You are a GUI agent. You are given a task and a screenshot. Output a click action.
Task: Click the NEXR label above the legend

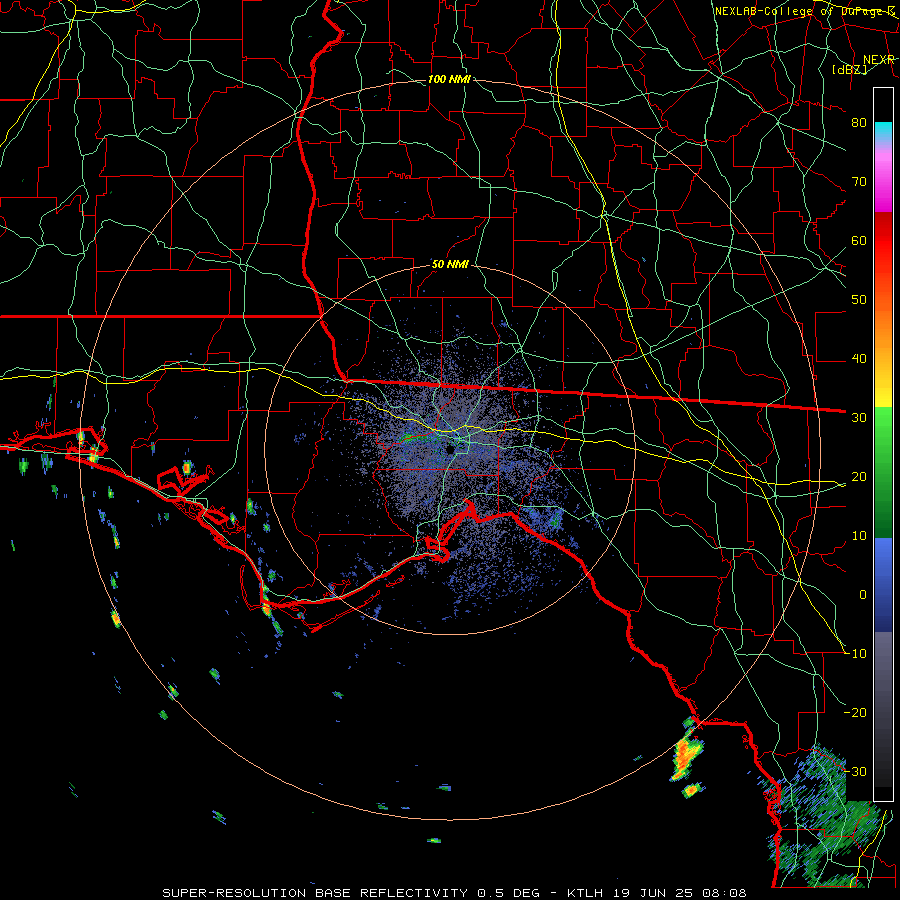point(879,60)
